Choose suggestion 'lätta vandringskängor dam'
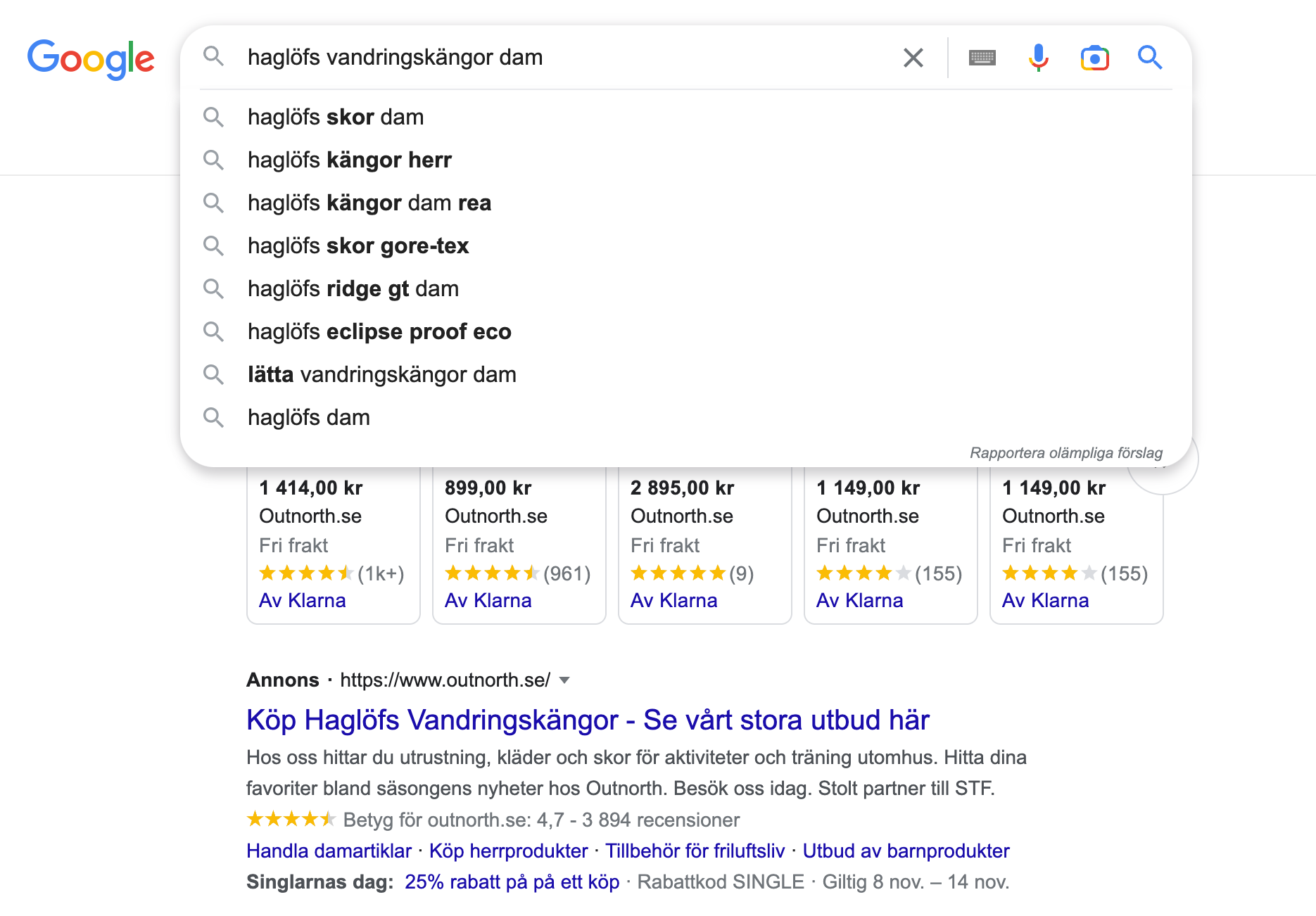 click(686, 374)
